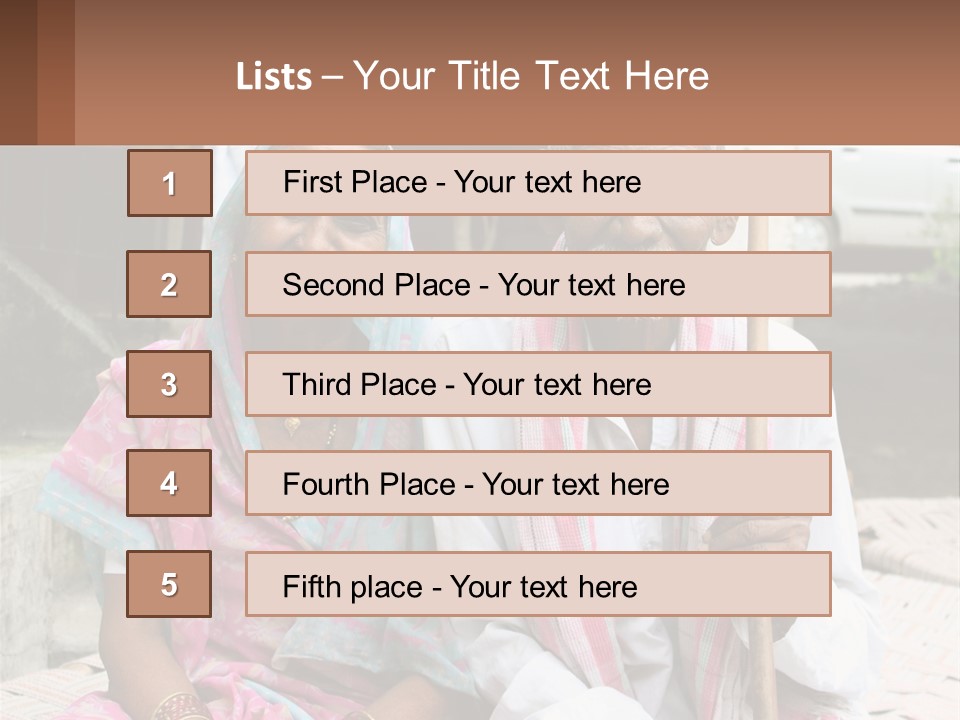
Task: Click "First Place - Your text here" bar
Action: click(538, 183)
